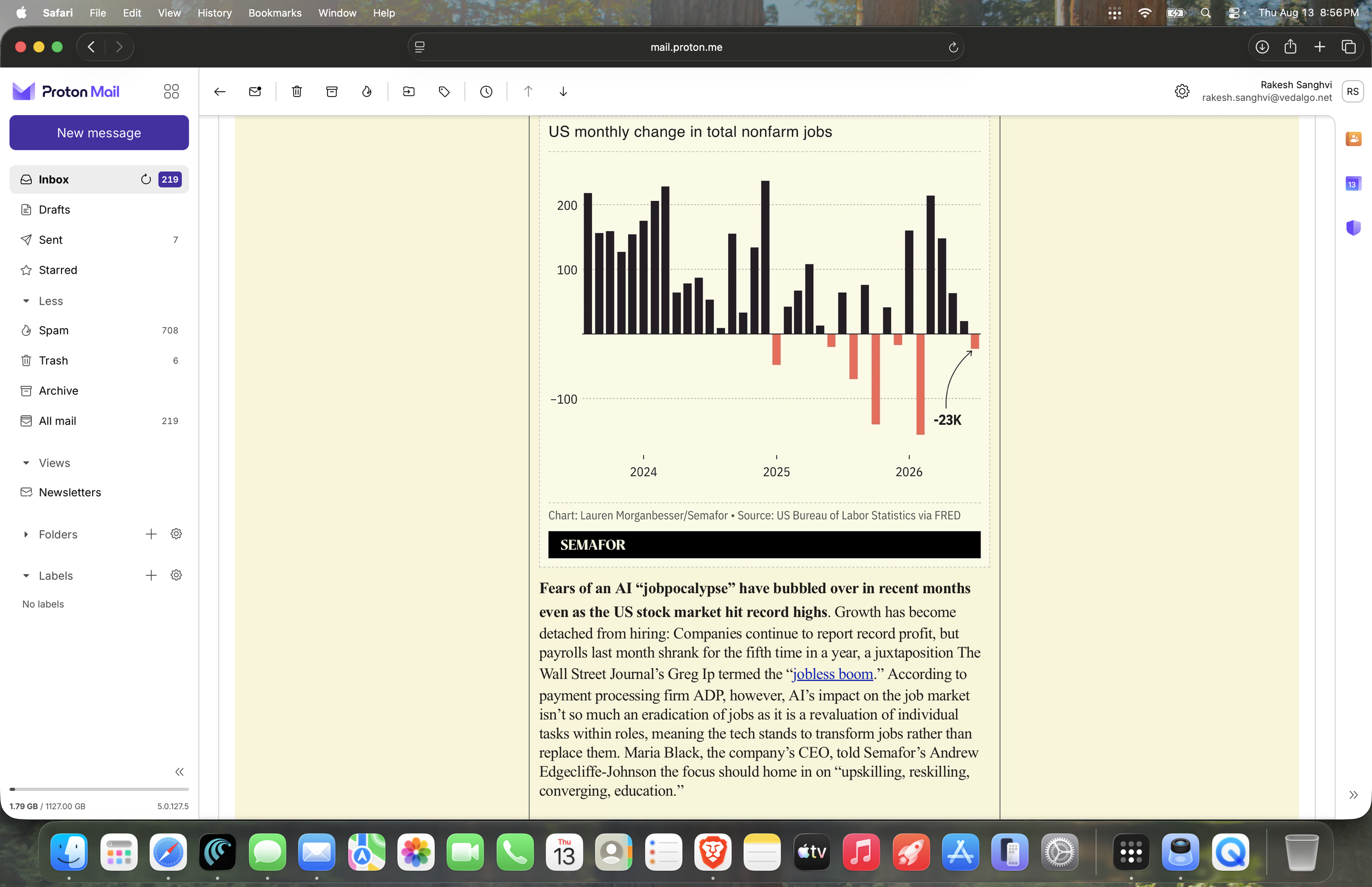Screen dimensions: 1372x887
Task: Open Safari View menu
Action: [169, 13]
